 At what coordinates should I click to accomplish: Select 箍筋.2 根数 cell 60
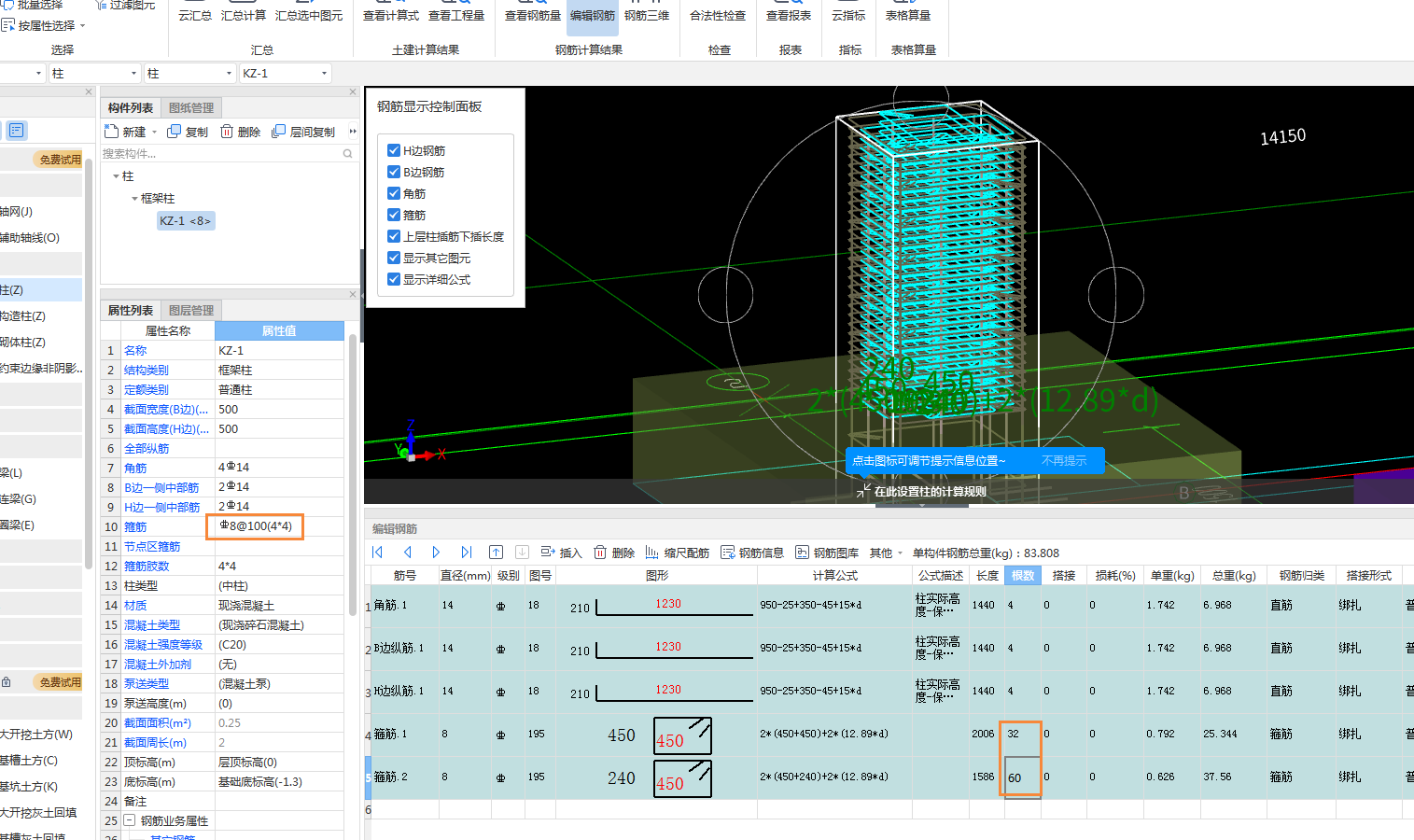coord(1021,777)
